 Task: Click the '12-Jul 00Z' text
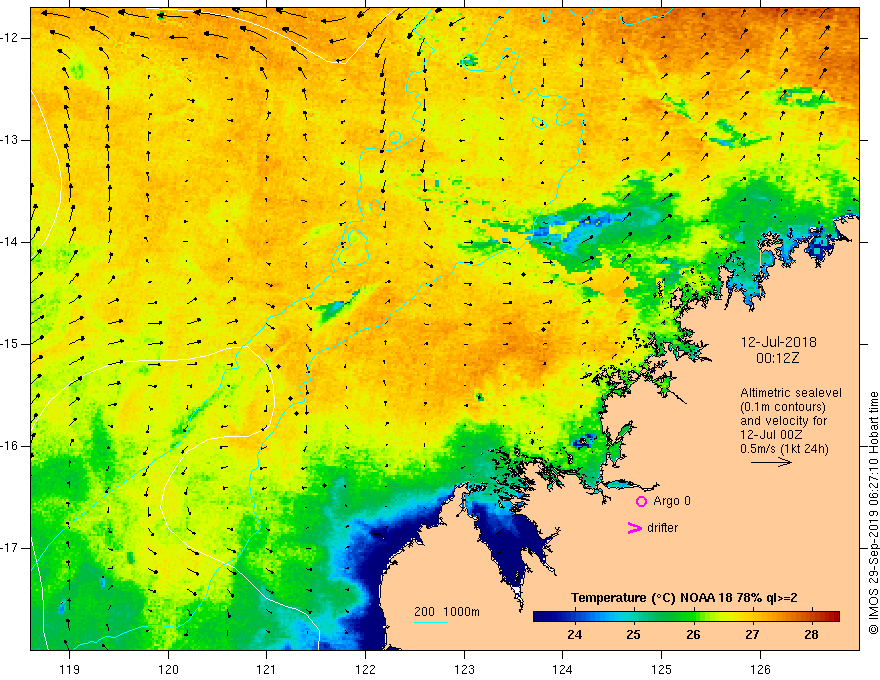click(x=771, y=435)
